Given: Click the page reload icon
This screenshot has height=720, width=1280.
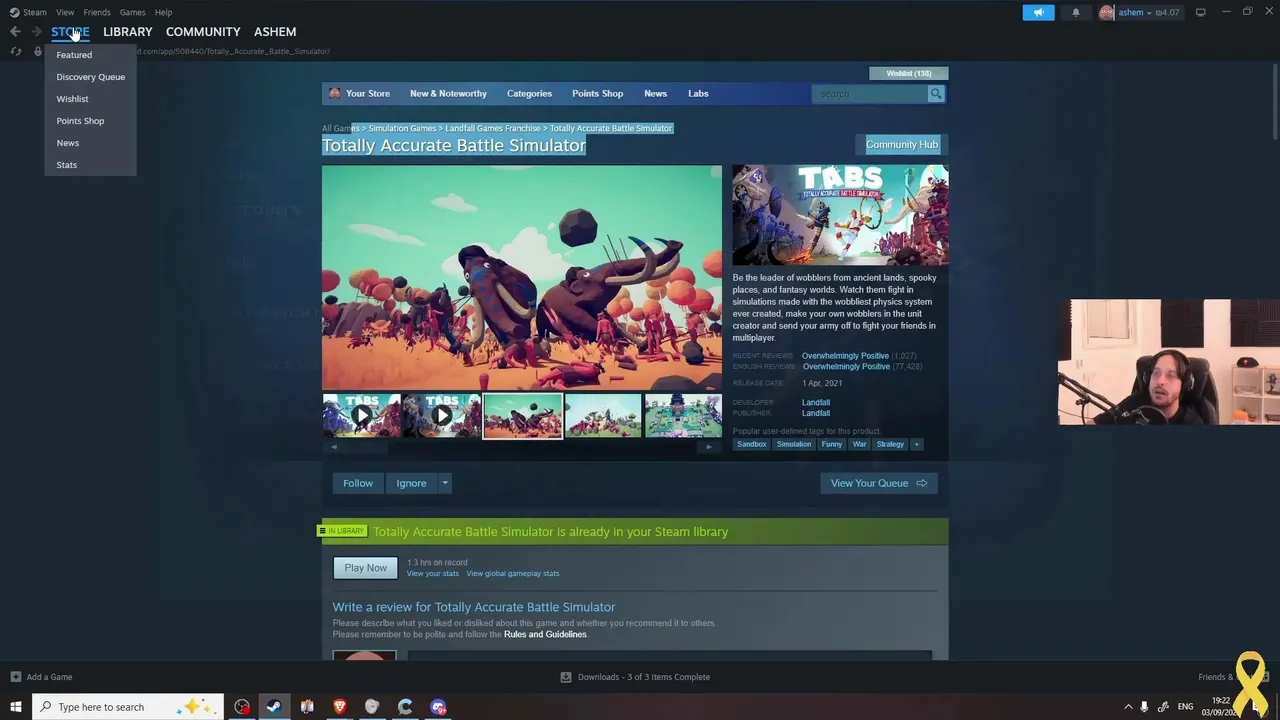Looking at the screenshot, I should 16,51.
